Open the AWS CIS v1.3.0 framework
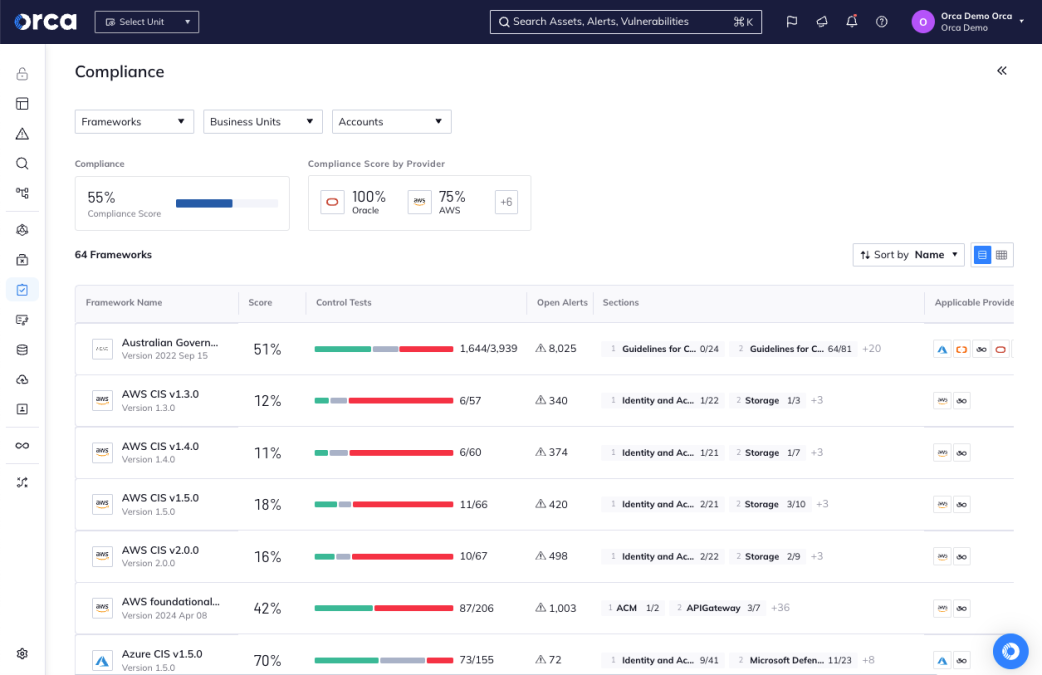Viewport: 1042px width, 675px height. [x=544, y=401]
